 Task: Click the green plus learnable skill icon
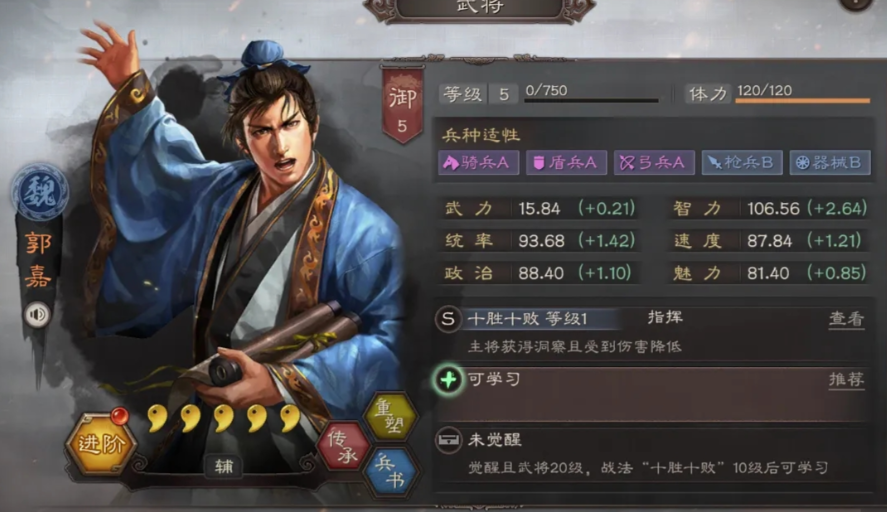[448, 380]
